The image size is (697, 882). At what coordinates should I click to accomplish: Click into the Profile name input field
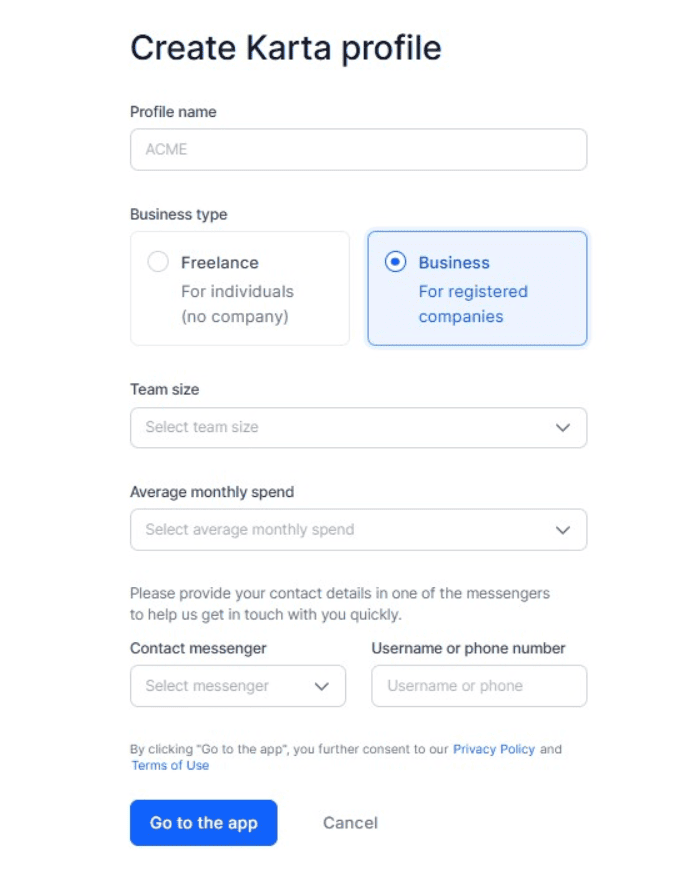(358, 150)
